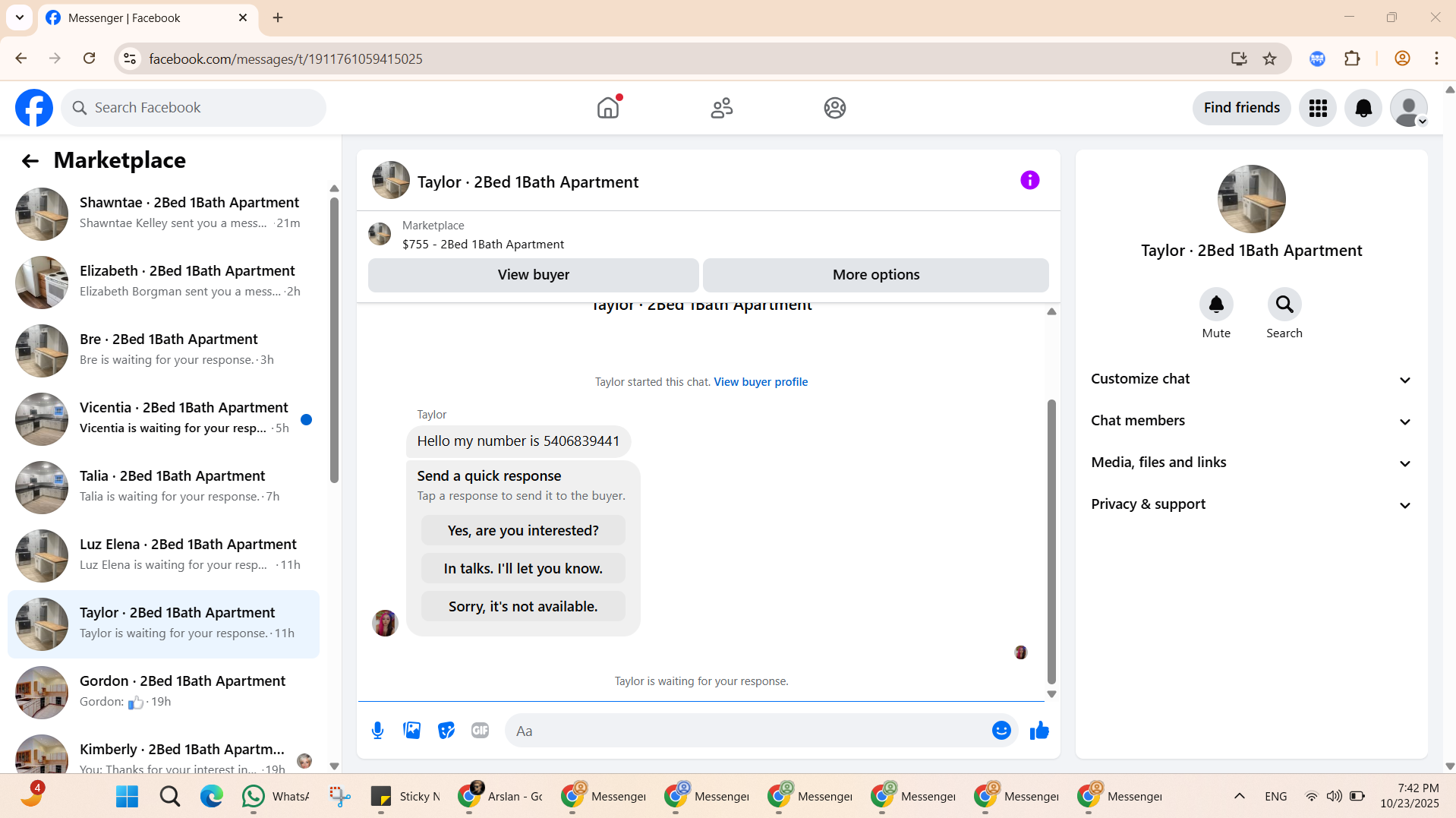Open Bre 2Bed 1Bath Apartment conversation
This screenshot has height=818, width=1456.
pos(163,350)
